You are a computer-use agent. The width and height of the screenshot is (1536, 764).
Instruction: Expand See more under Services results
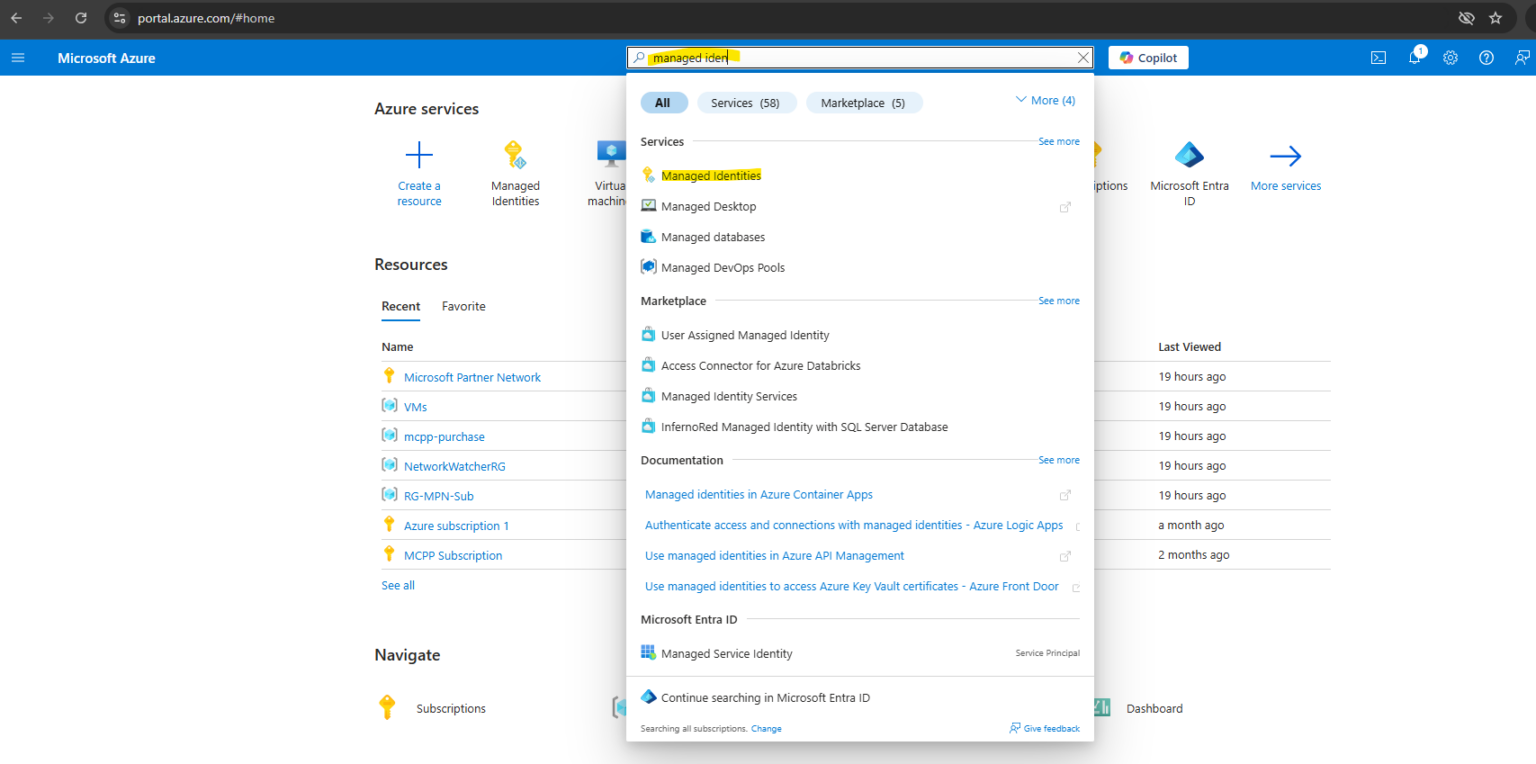pos(1058,141)
